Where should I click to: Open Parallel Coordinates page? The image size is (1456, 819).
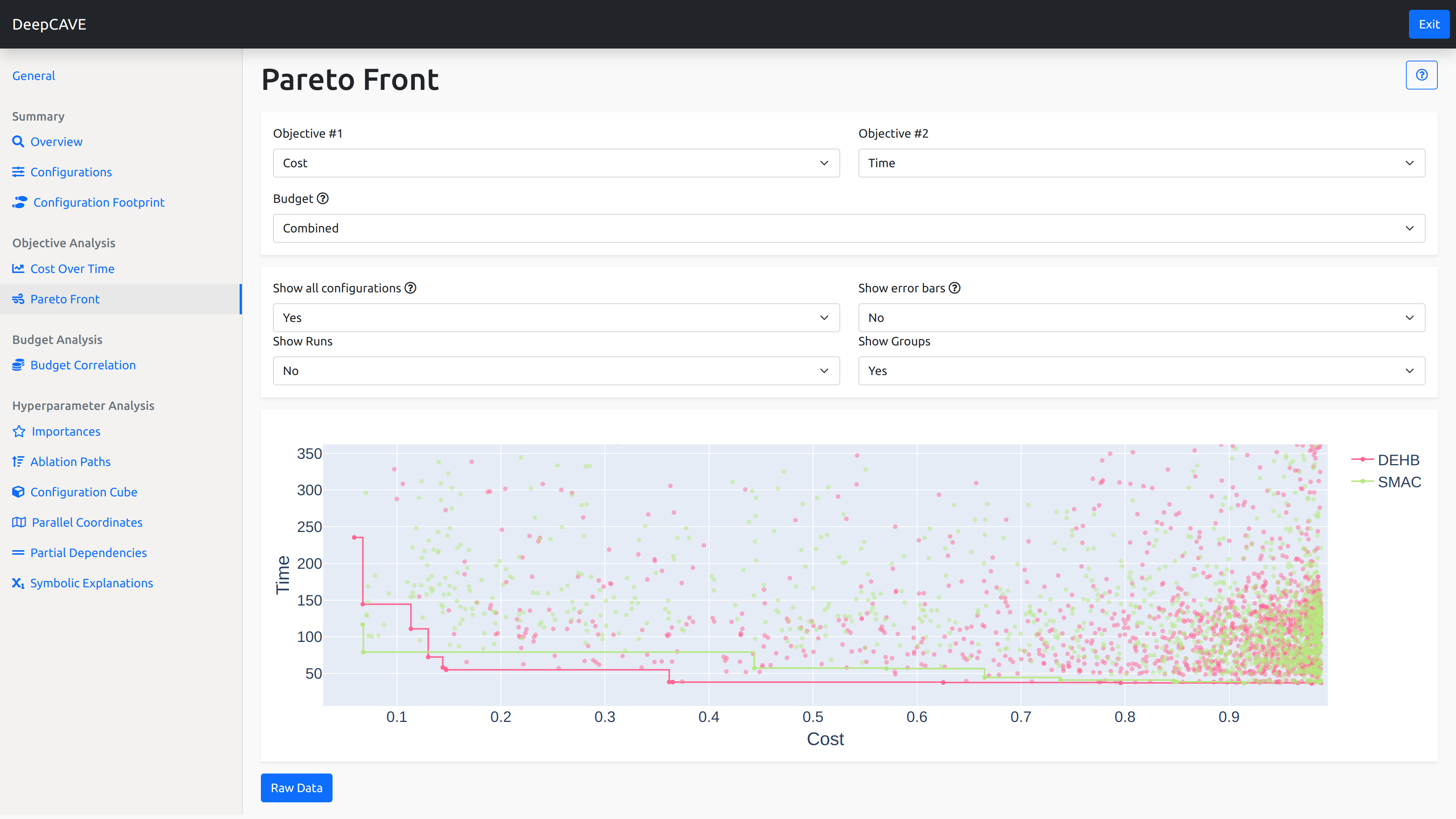[87, 522]
